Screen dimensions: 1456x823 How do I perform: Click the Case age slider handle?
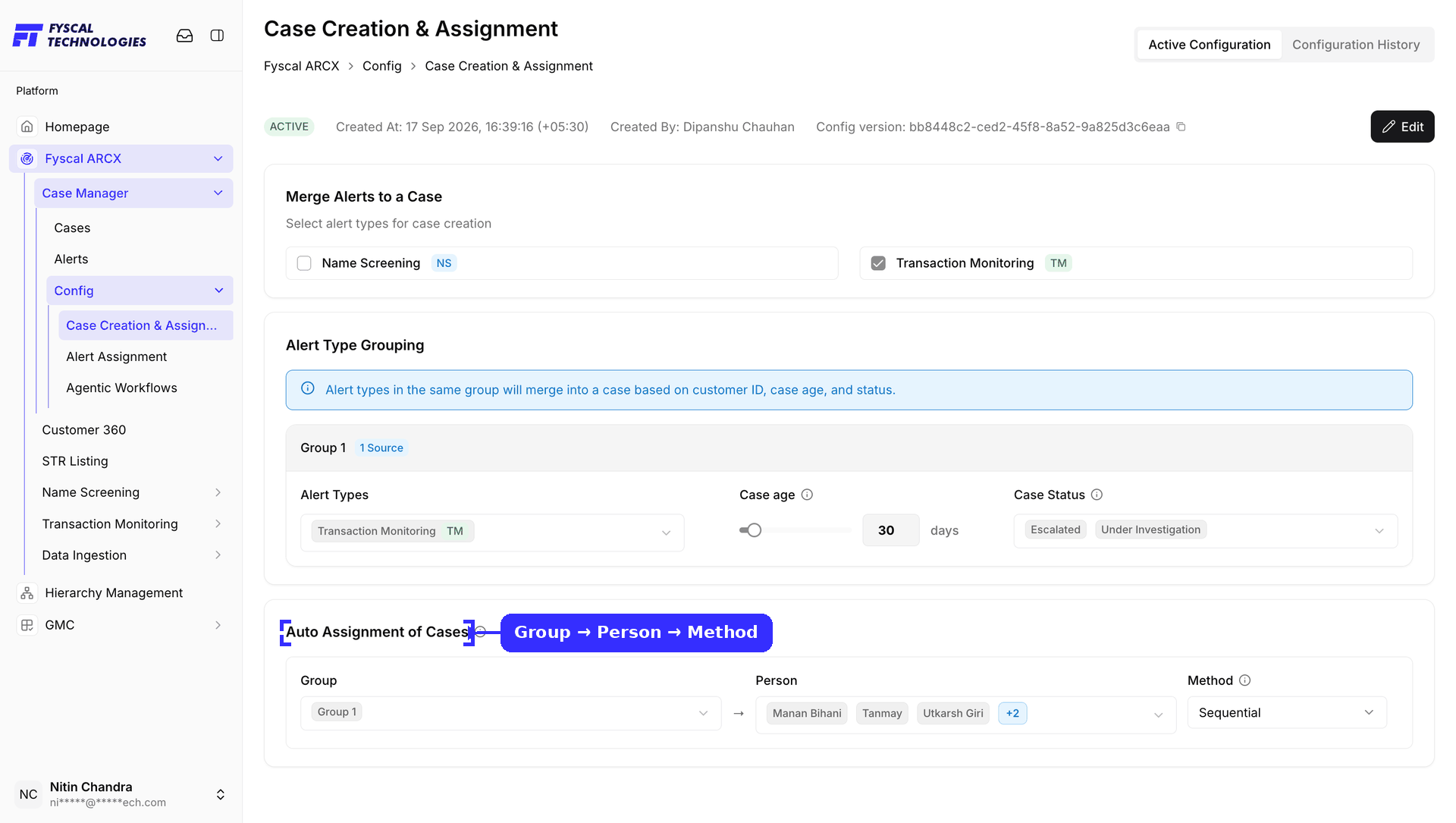click(754, 530)
